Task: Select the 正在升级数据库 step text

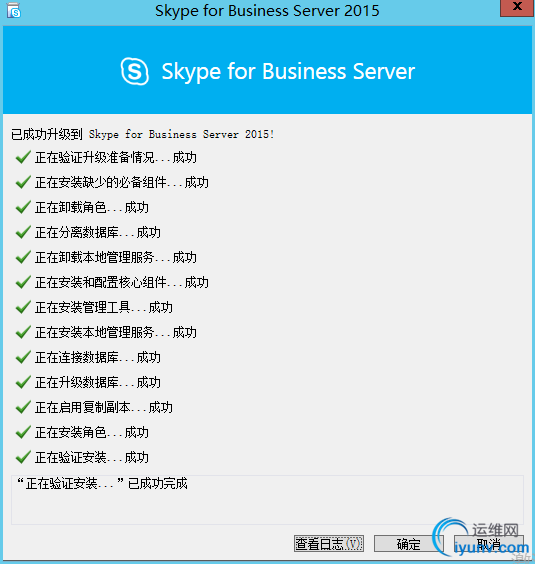Action: 98,382
